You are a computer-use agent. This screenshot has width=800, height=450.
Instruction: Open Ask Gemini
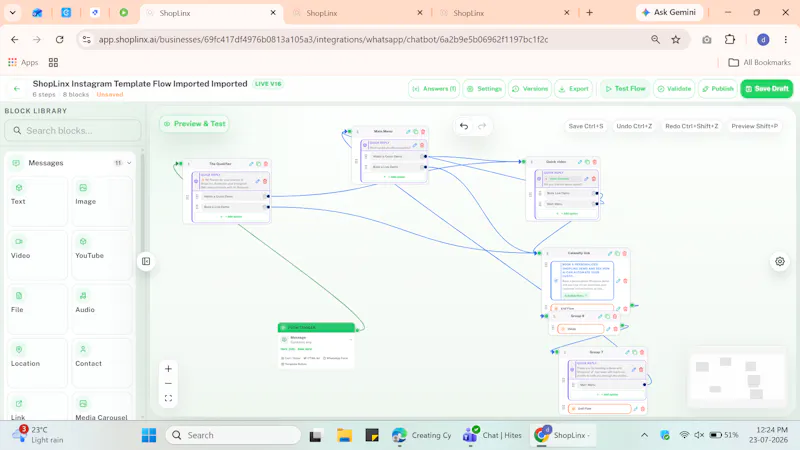[x=669, y=12]
